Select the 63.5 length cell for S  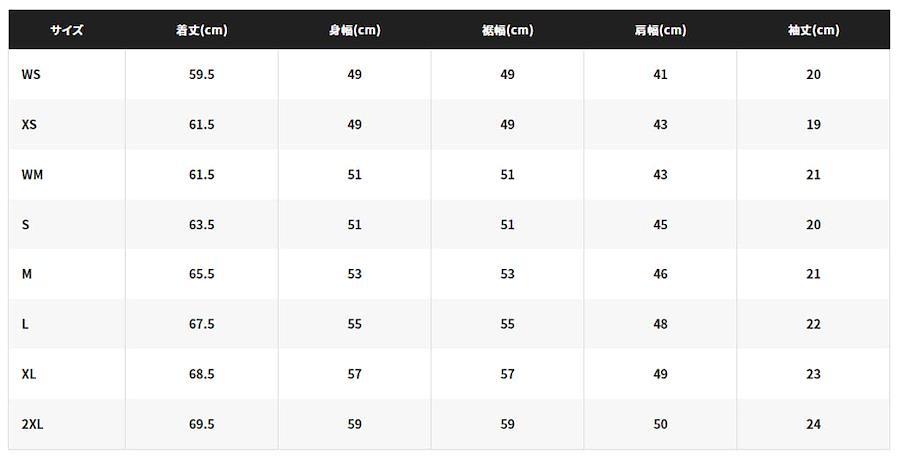click(201, 225)
